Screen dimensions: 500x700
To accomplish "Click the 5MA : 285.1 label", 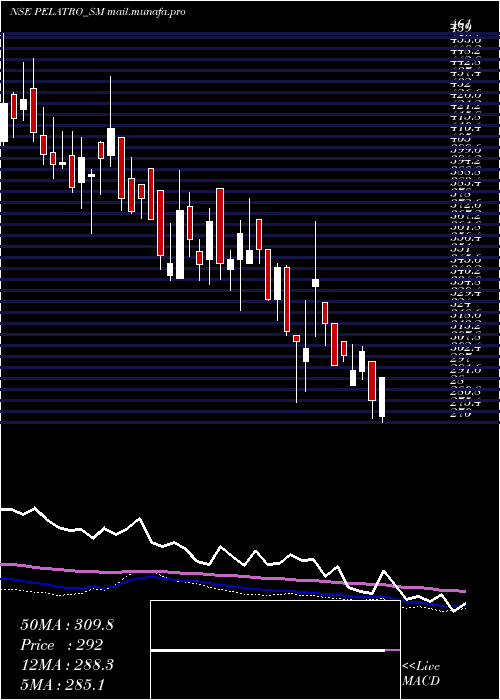I will pyautogui.click(x=62, y=685).
